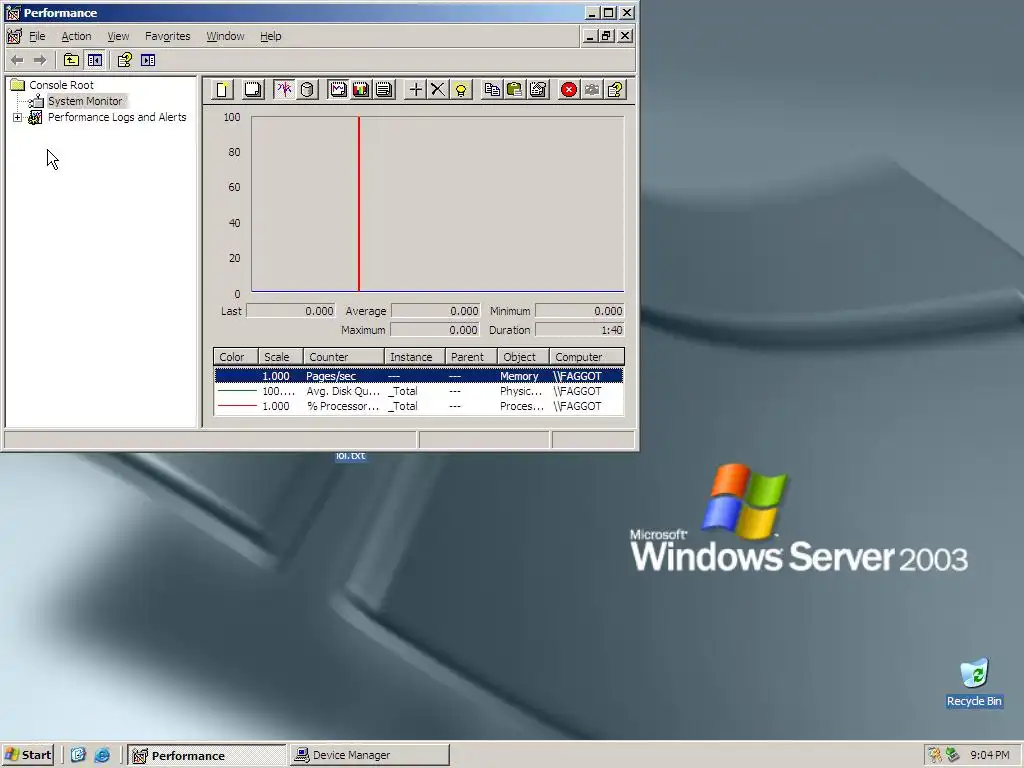The height and width of the screenshot is (768, 1024).
Task: Click the Average value field
Action: point(436,311)
